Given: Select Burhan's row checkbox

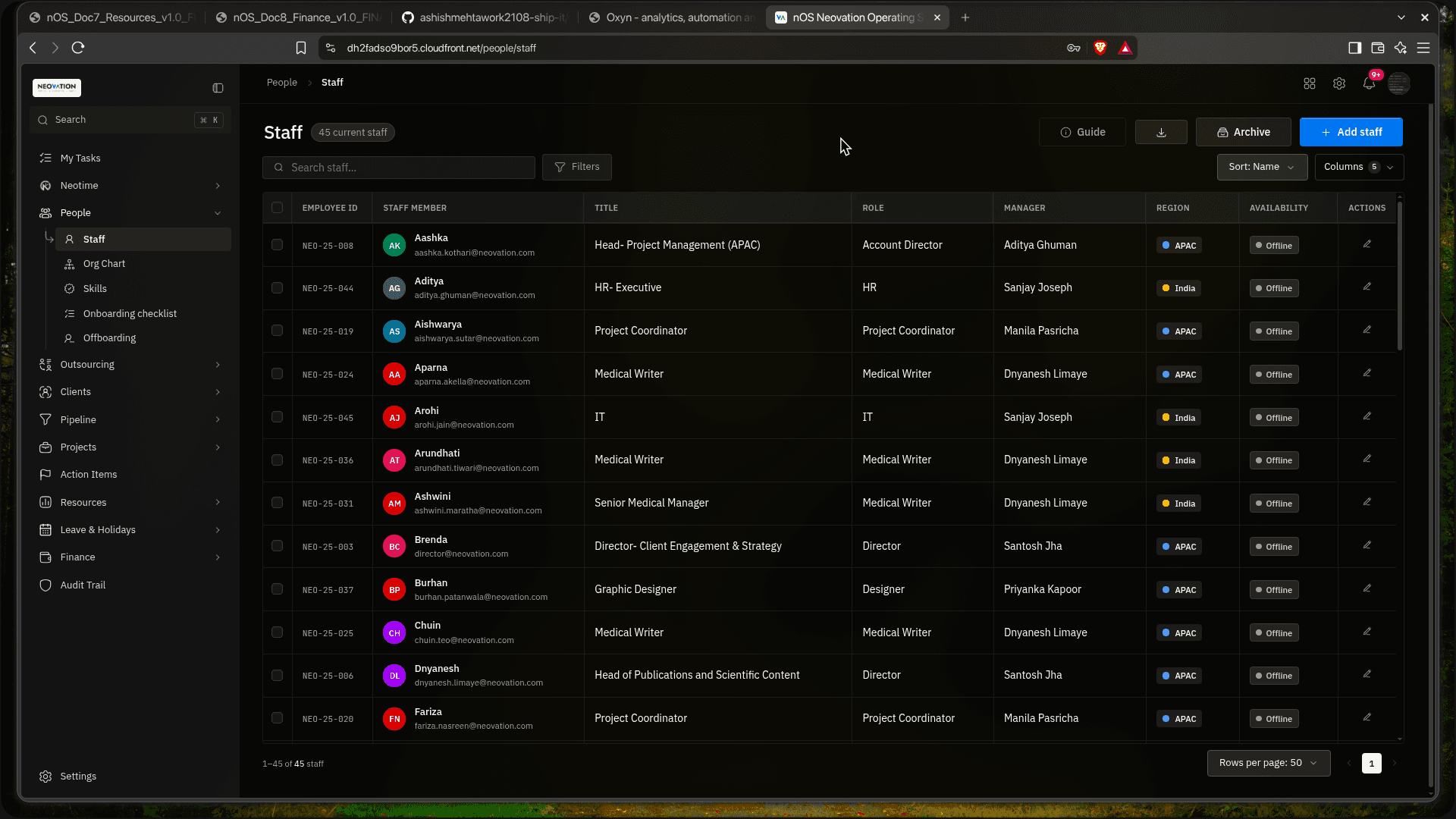Looking at the screenshot, I should [x=278, y=589].
